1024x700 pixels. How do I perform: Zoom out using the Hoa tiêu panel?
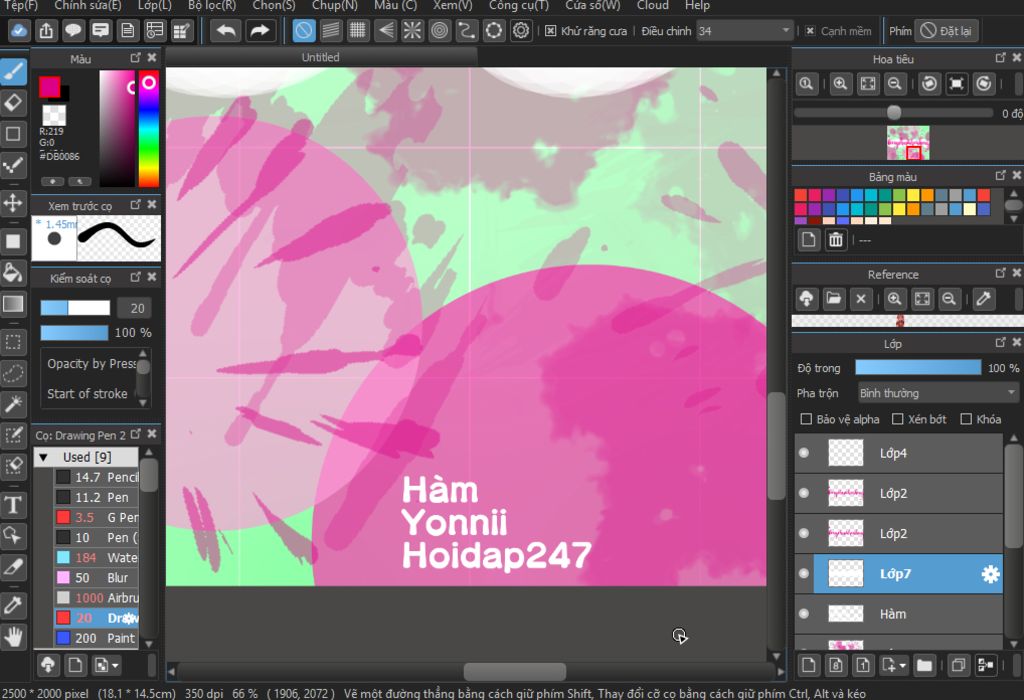pyautogui.click(x=895, y=84)
